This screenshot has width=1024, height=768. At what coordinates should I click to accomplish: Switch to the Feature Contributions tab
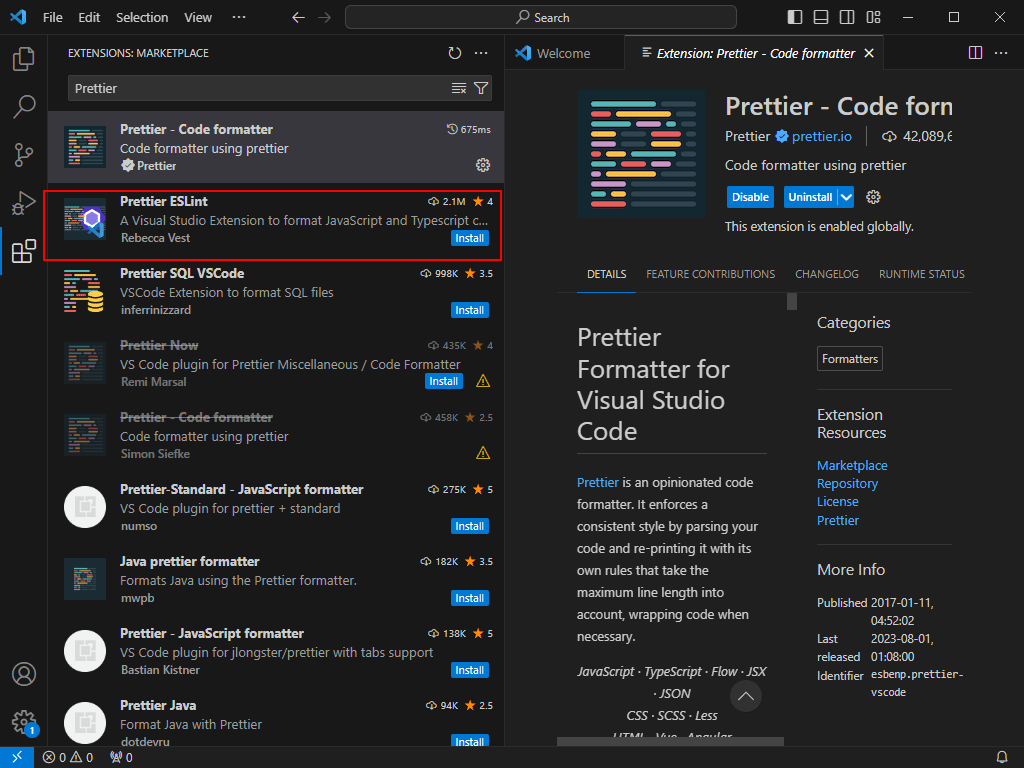point(711,274)
